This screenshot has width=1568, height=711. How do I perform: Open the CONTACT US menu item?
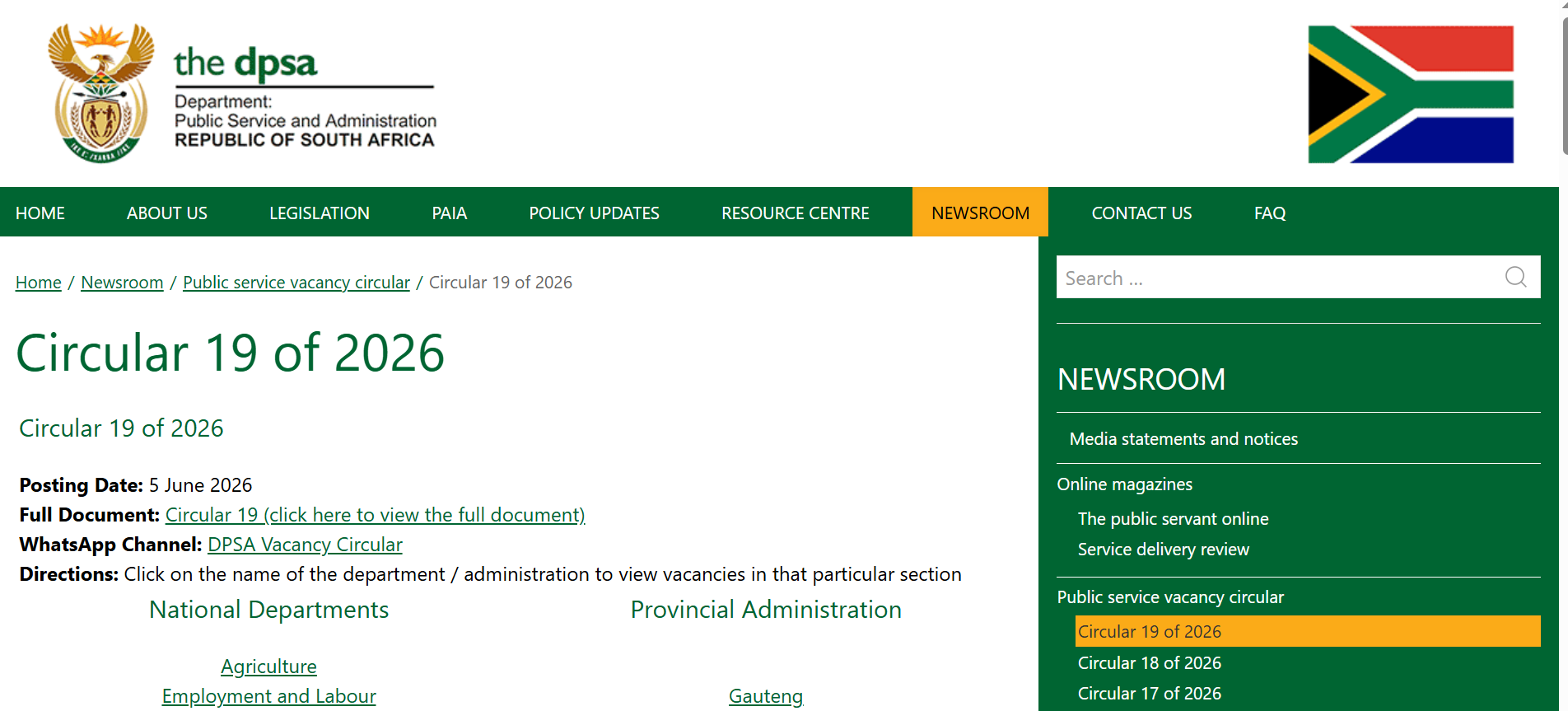(x=1141, y=213)
